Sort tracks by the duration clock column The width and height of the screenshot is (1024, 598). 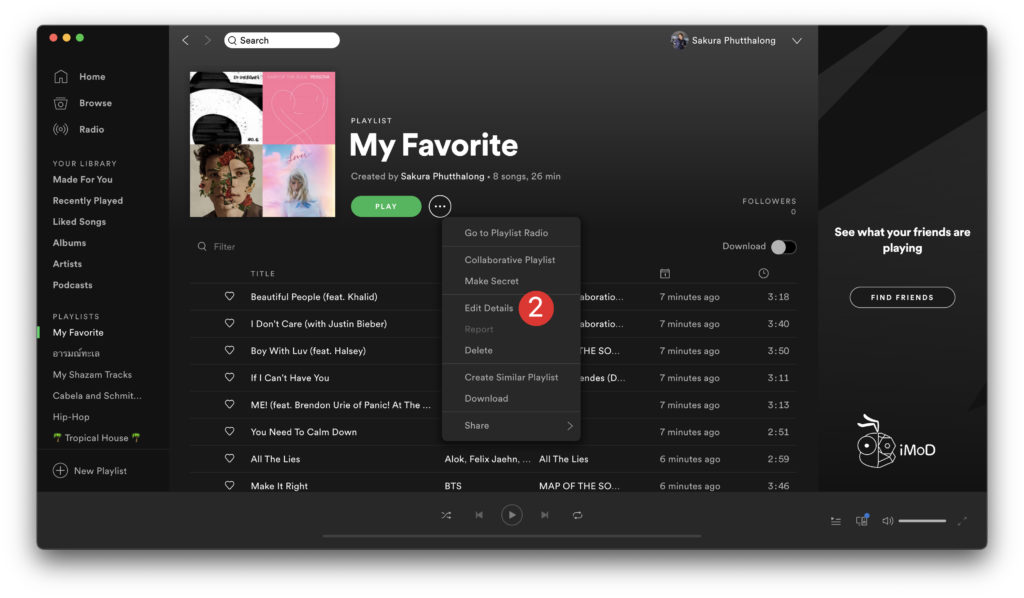[763, 273]
